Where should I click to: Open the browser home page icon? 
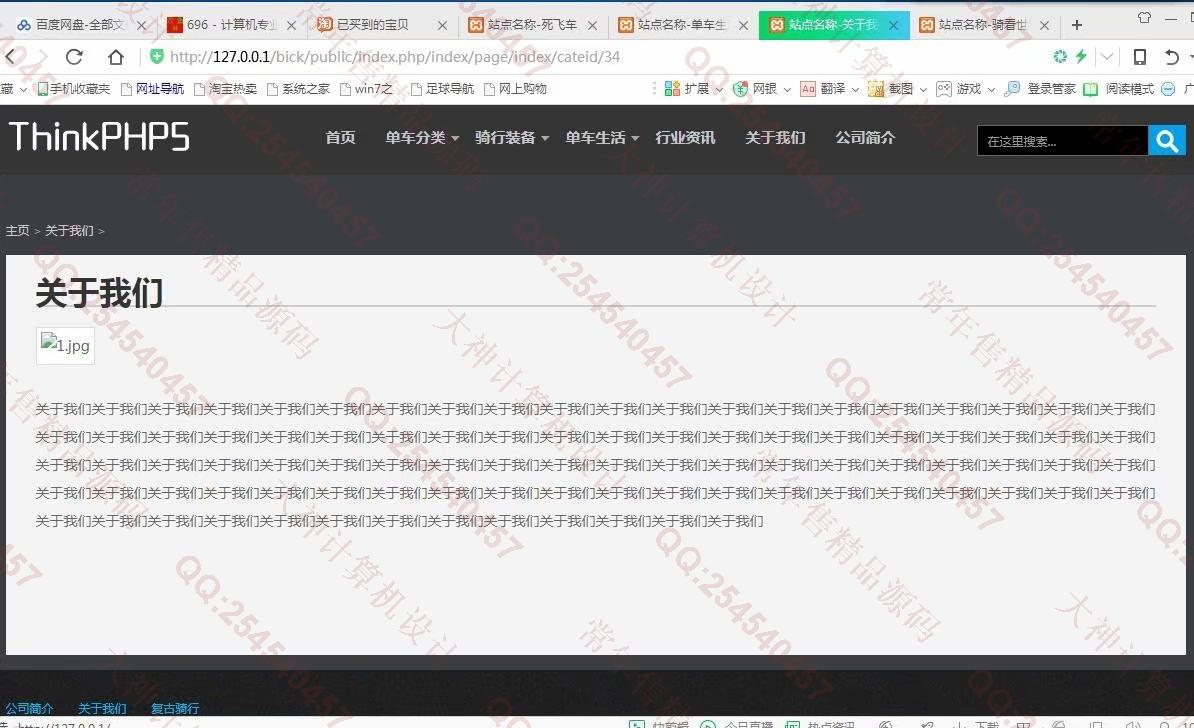(116, 56)
